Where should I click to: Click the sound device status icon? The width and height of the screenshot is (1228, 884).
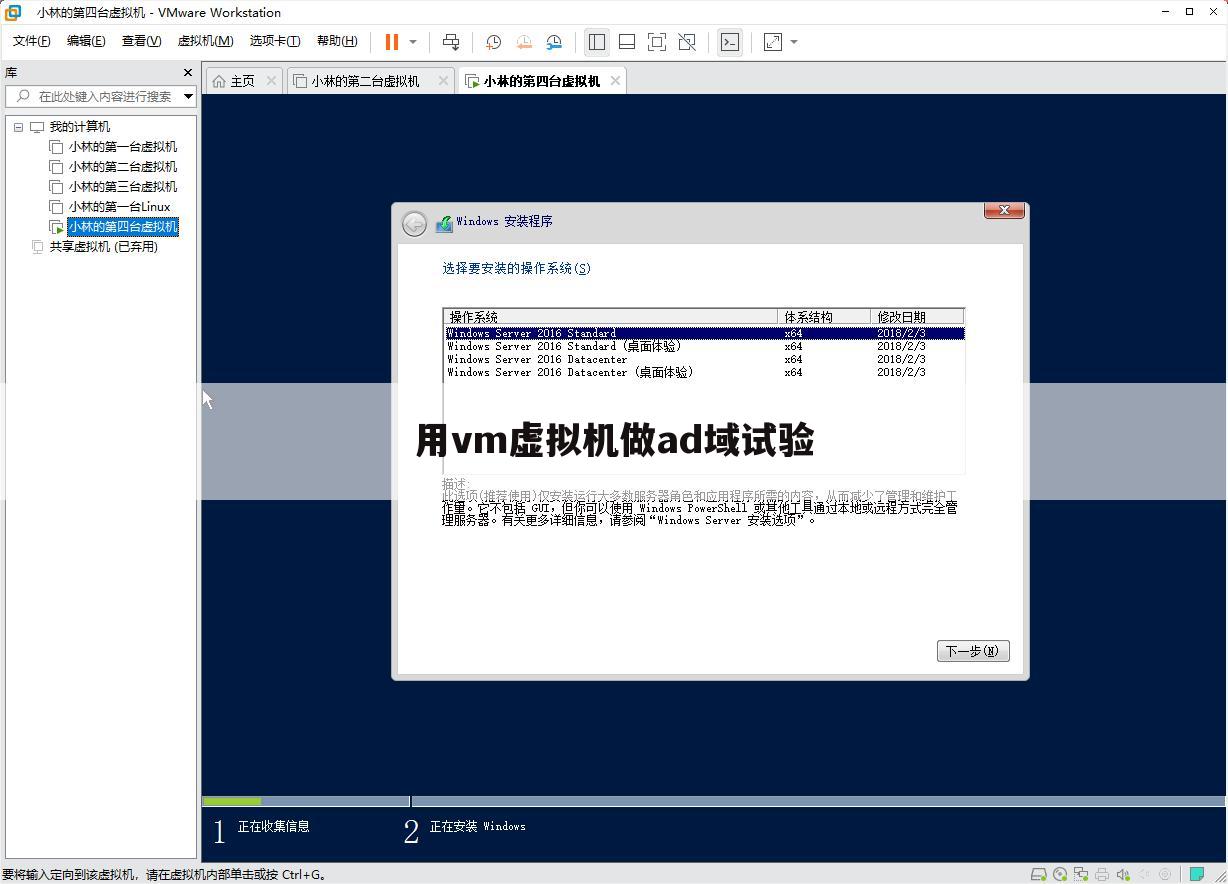coord(1124,873)
